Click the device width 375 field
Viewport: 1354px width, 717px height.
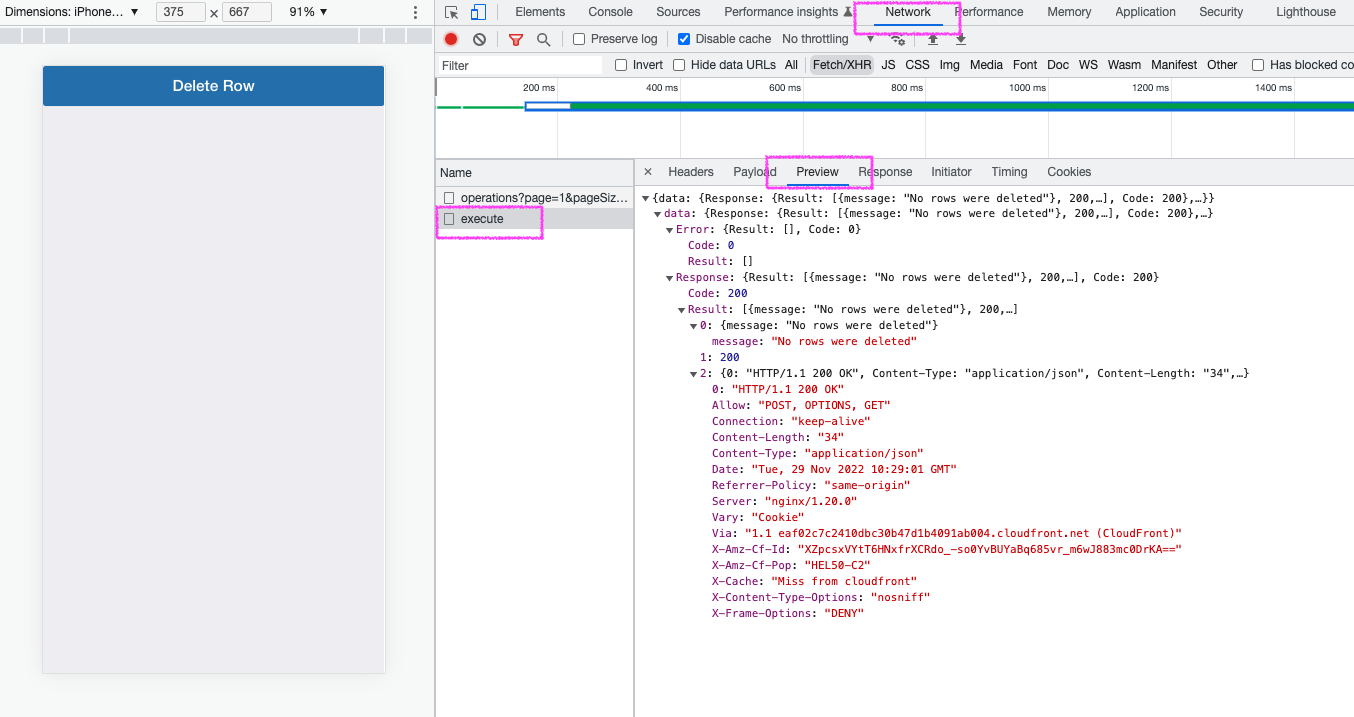pos(181,12)
